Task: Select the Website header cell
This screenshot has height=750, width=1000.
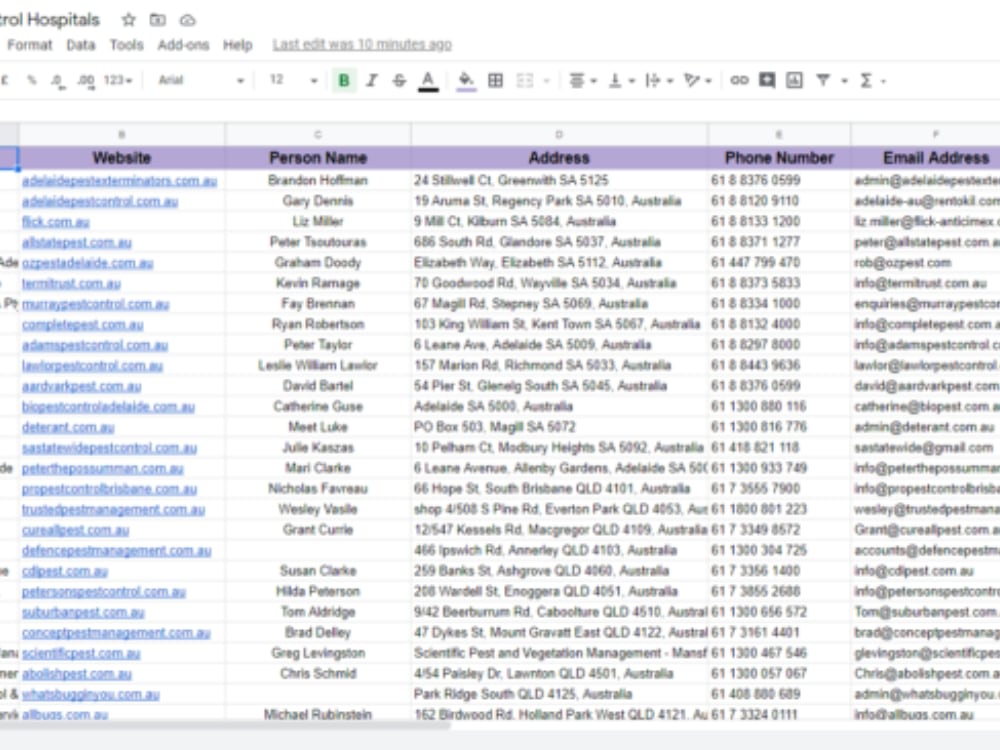Action: [x=121, y=158]
